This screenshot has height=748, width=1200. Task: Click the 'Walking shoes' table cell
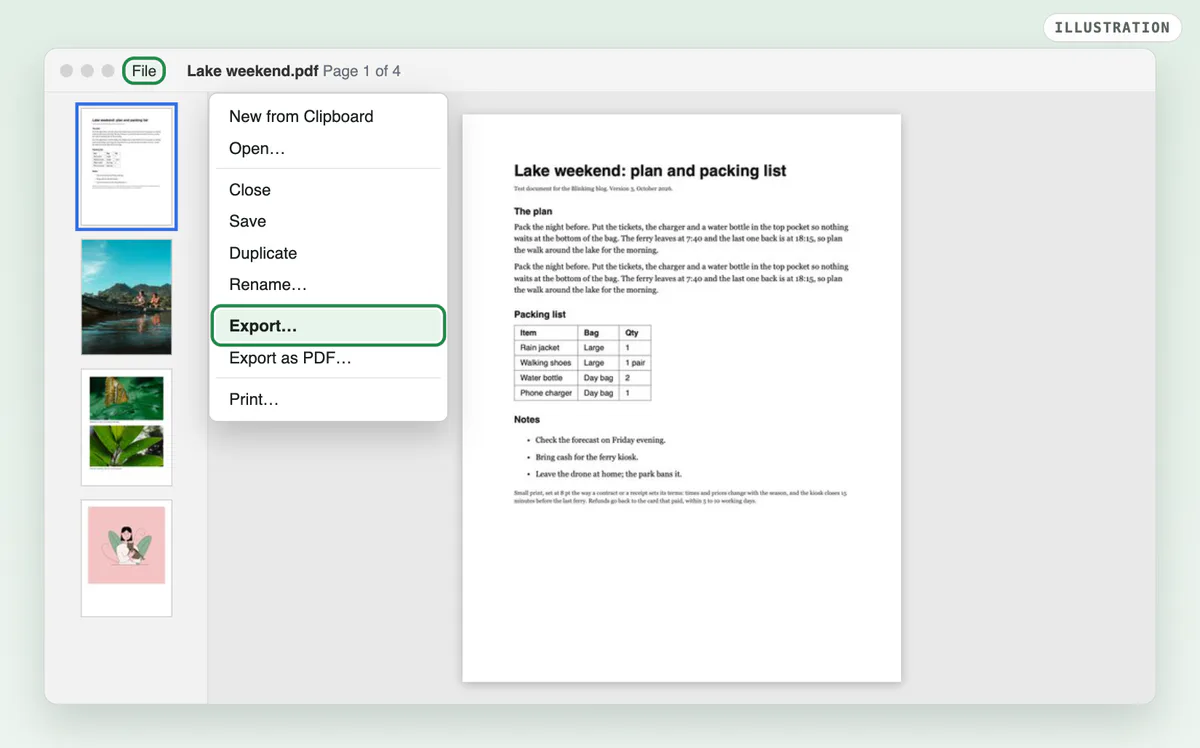tap(546, 362)
